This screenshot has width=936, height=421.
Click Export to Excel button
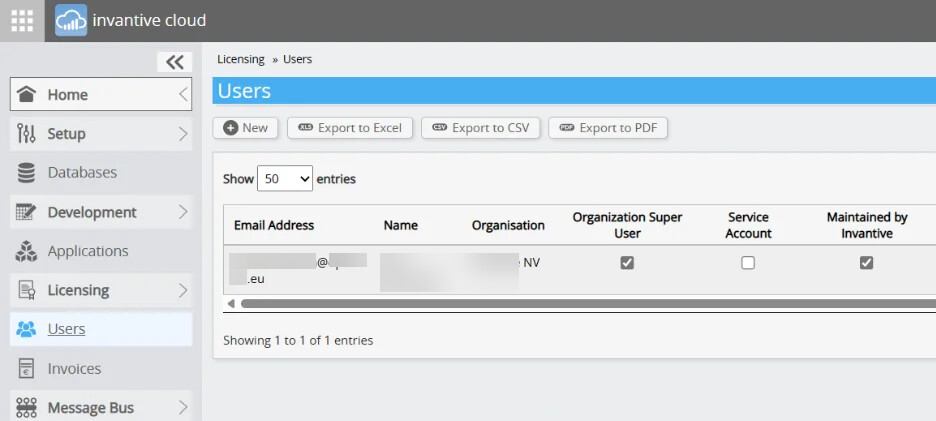pos(350,128)
